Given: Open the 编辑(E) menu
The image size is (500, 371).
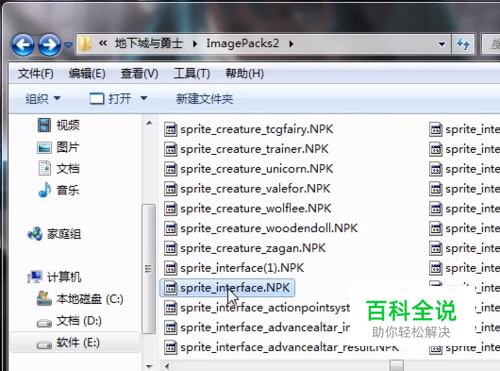Looking at the screenshot, I should click(x=87, y=73).
